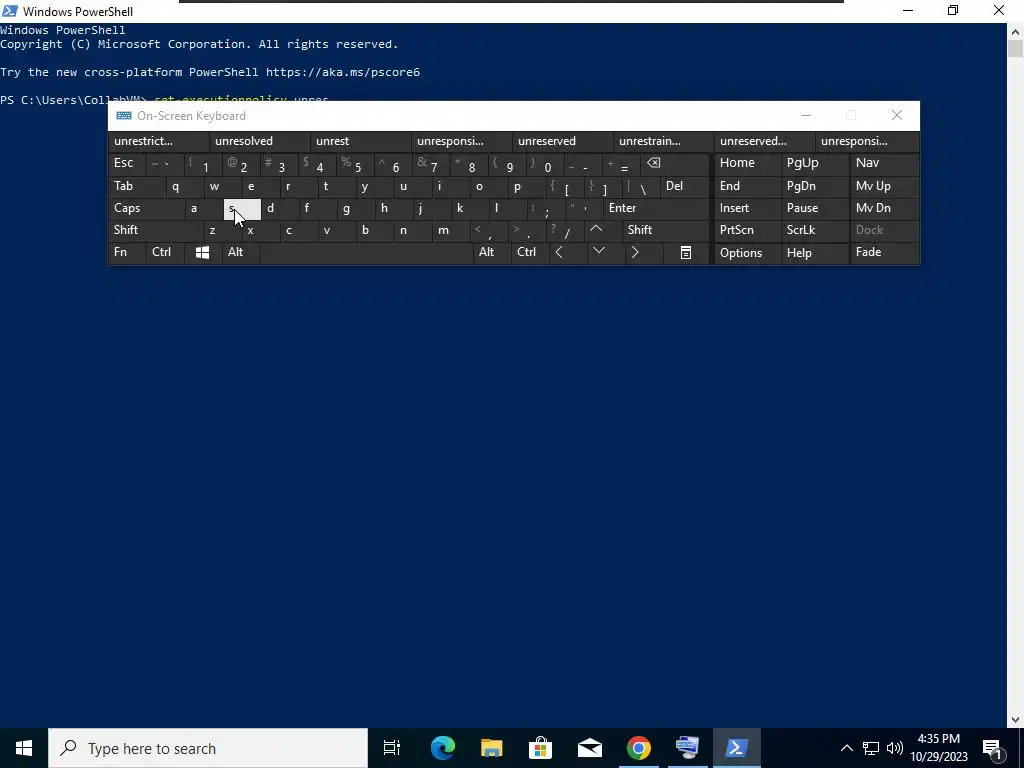The width and height of the screenshot is (1024, 768).
Task: Close the On-Screen Keyboard window
Action: pos(897,116)
